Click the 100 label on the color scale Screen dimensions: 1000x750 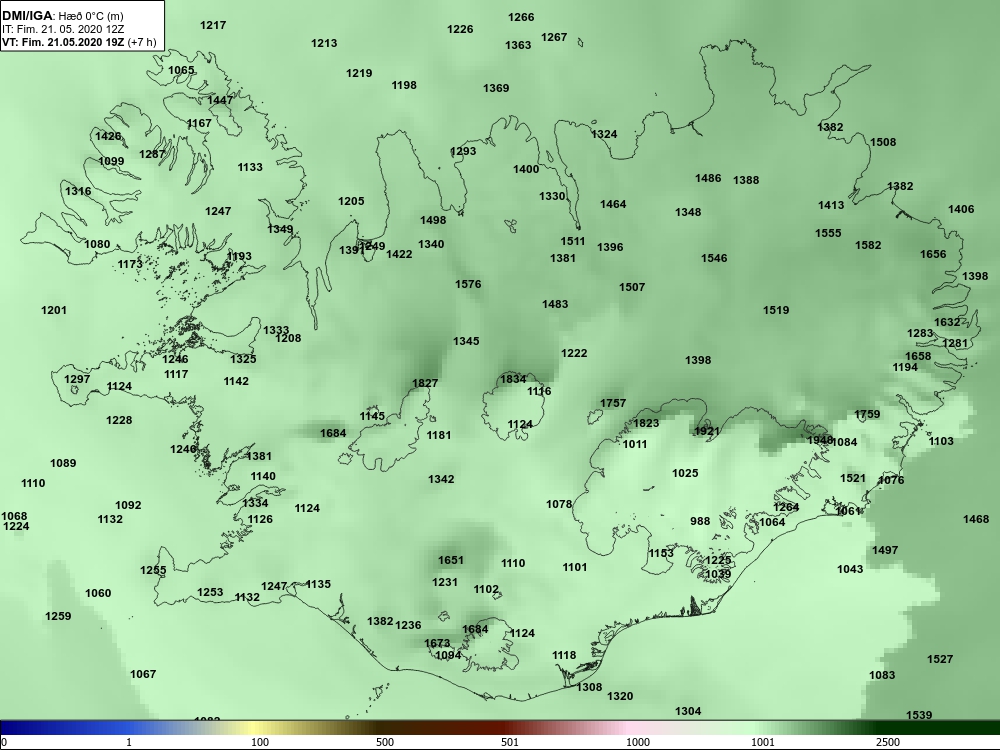click(x=260, y=742)
